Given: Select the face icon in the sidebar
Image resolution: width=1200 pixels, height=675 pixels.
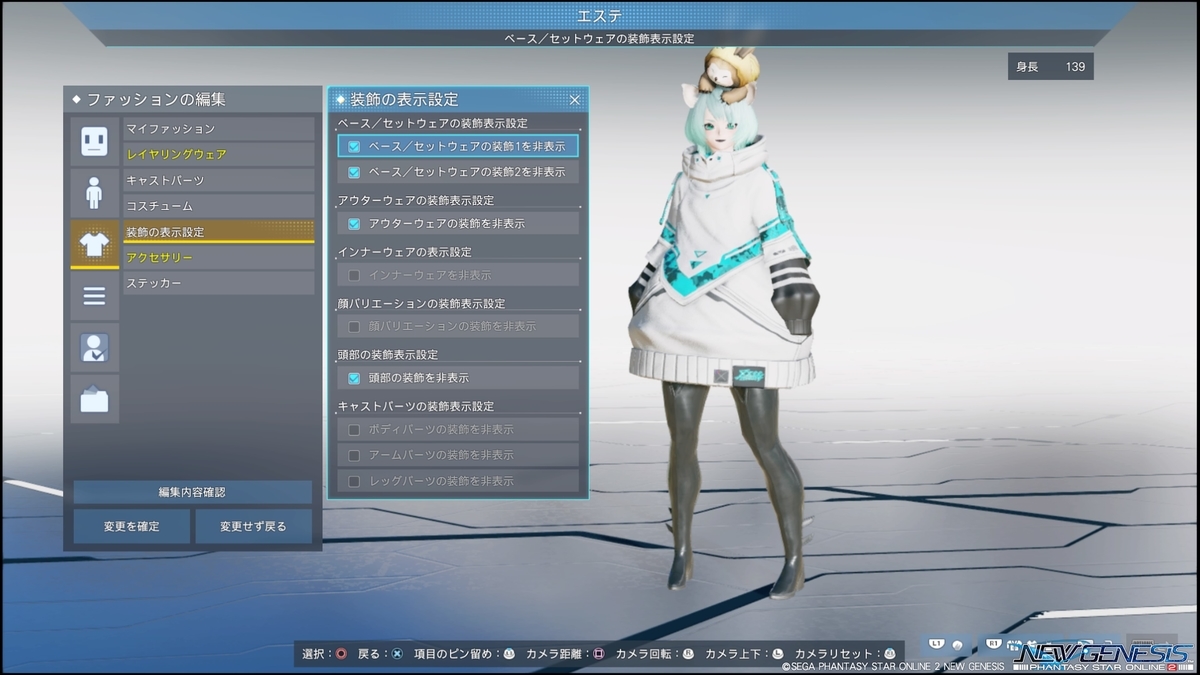Looking at the screenshot, I should pos(94,141).
